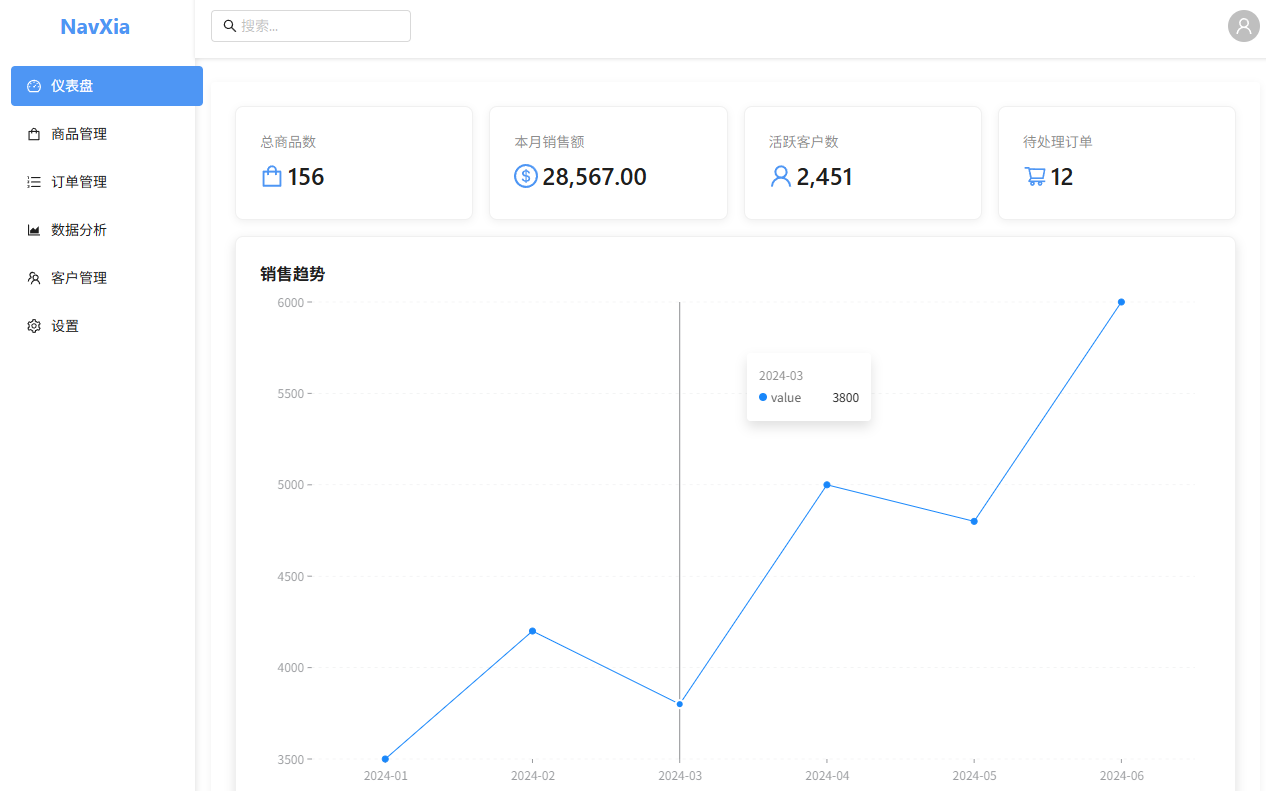
Task: Click the 2024-04 data point on chart
Action: (x=827, y=485)
